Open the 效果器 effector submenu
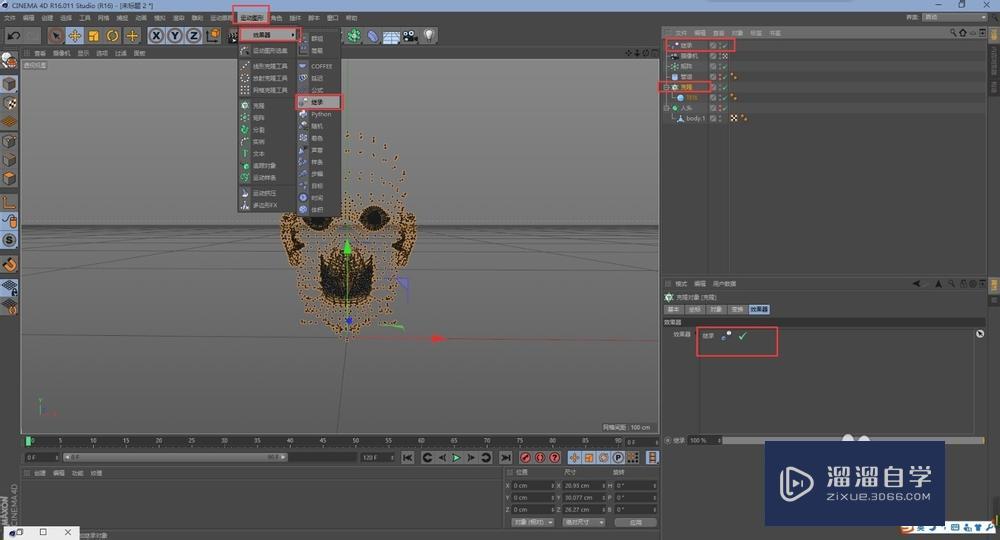 (x=268, y=35)
